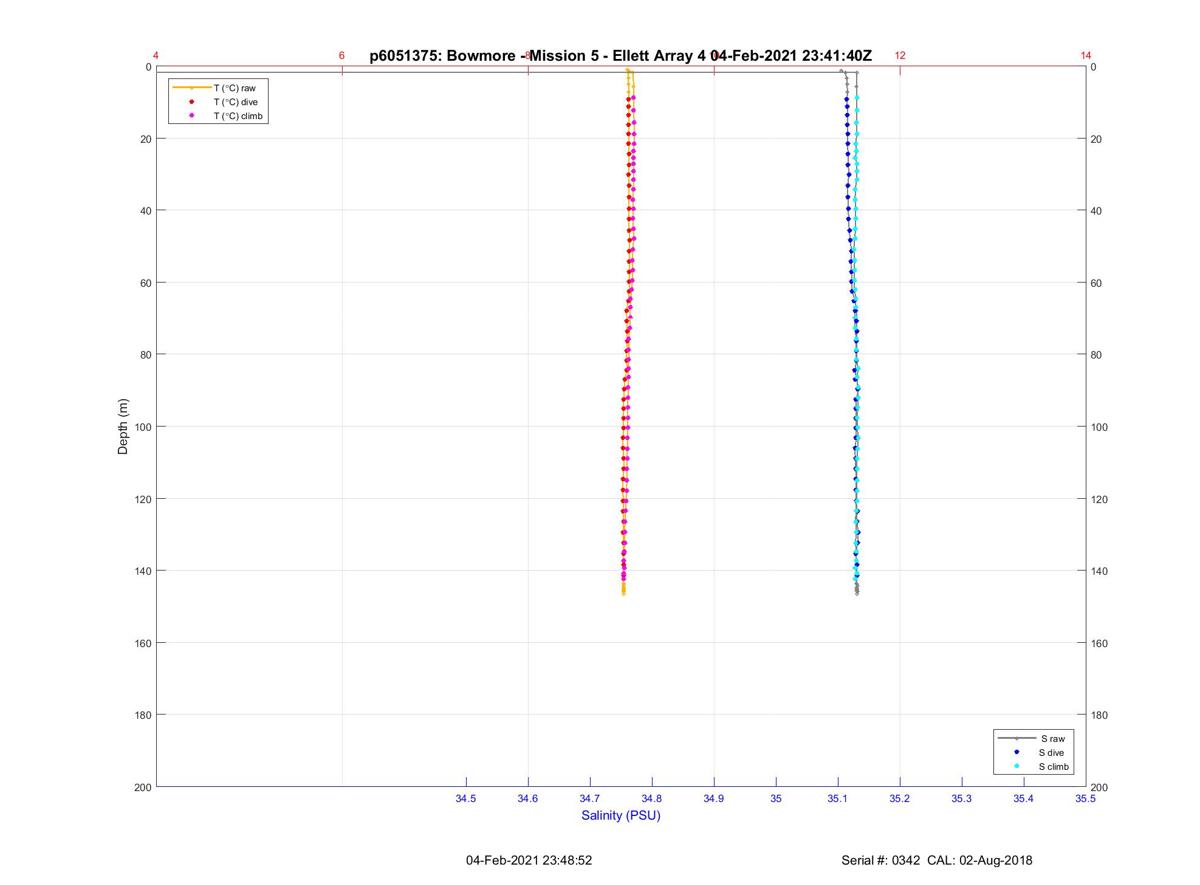
Task: Click the 200 tick on right depth axis
Action: (x=1100, y=787)
